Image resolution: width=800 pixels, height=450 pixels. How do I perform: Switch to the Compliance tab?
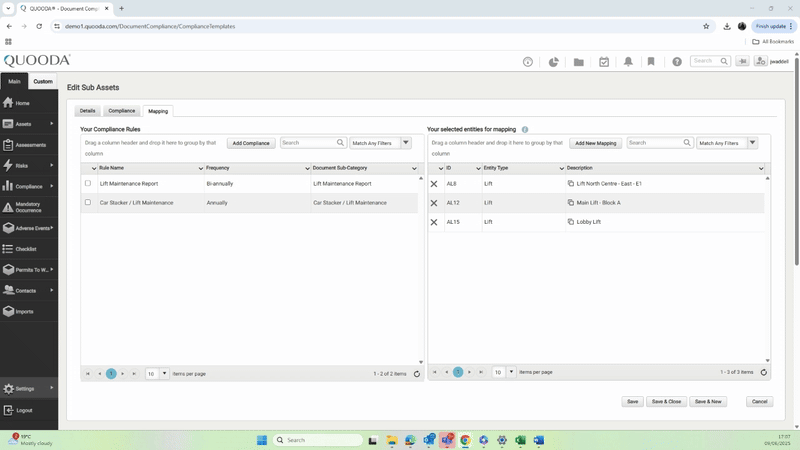[121, 111]
